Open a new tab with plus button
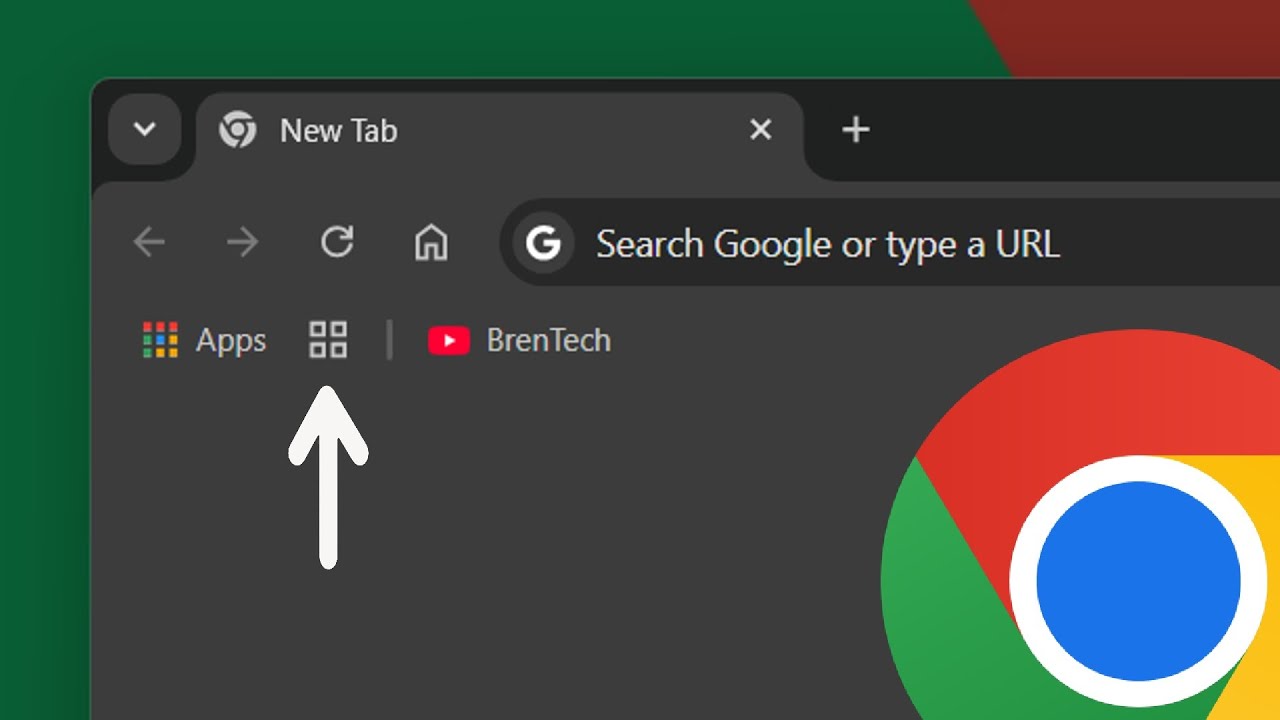The width and height of the screenshot is (1280, 720). (855, 129)
